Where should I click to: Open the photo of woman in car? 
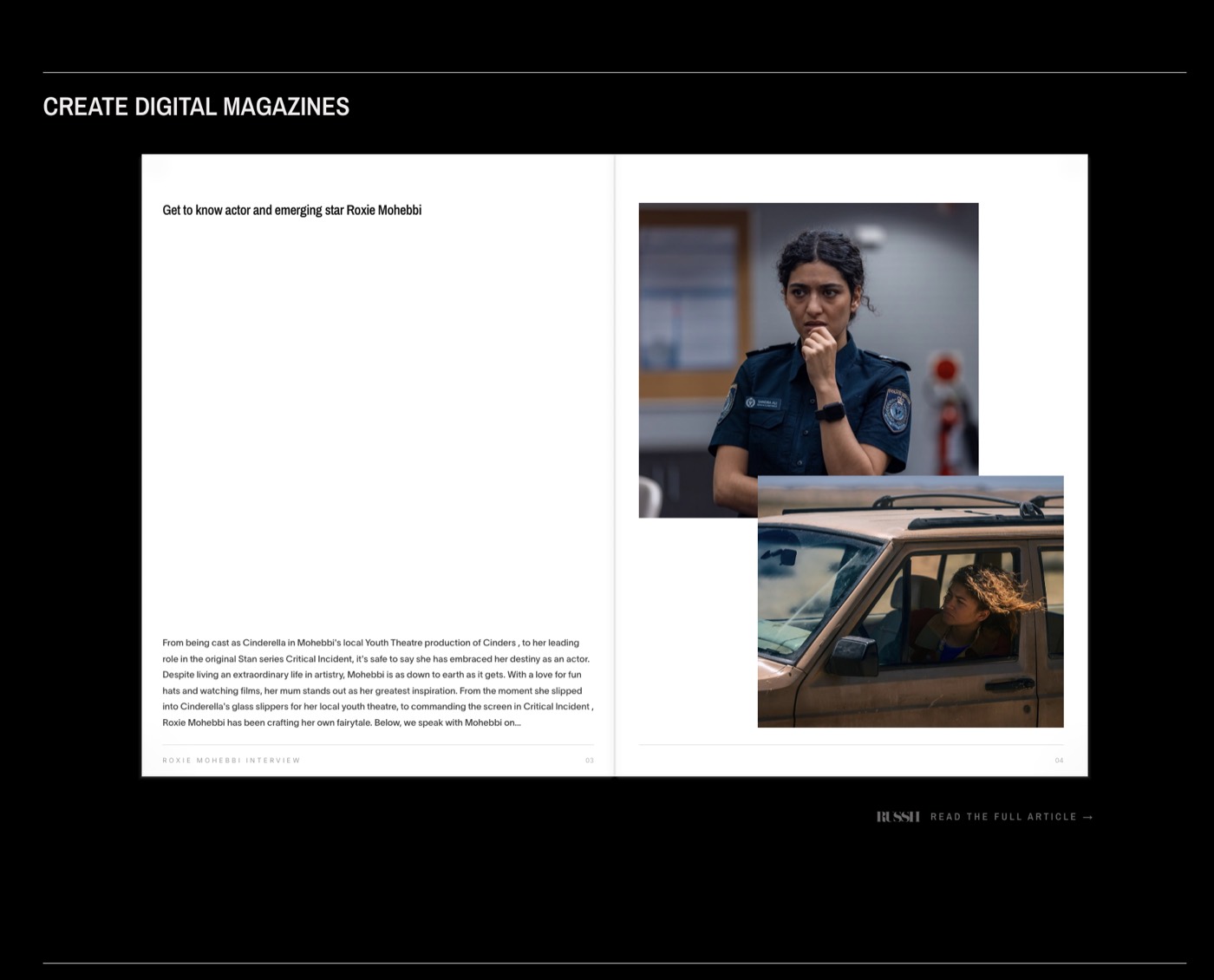(x=910, y=601)
